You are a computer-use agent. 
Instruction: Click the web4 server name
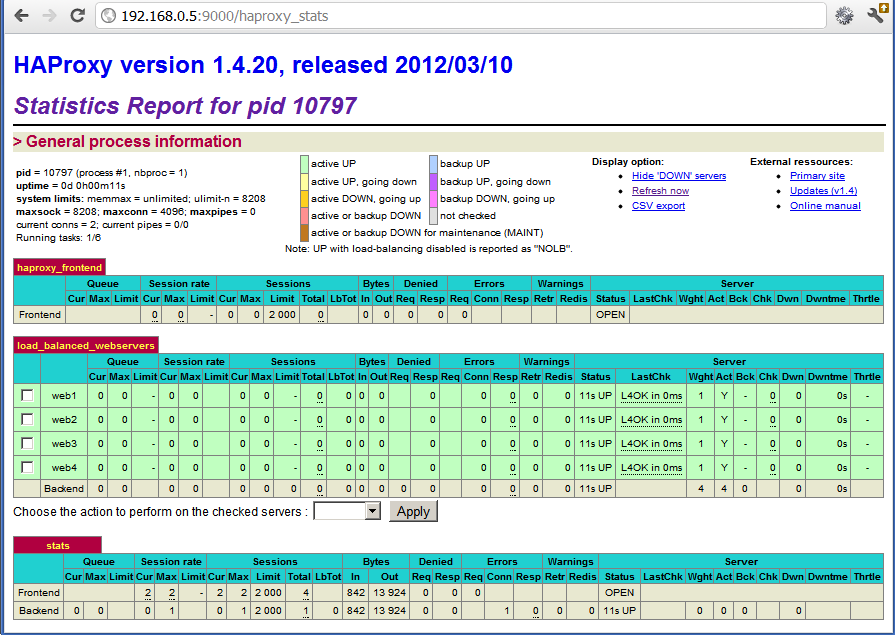[64, 467]
